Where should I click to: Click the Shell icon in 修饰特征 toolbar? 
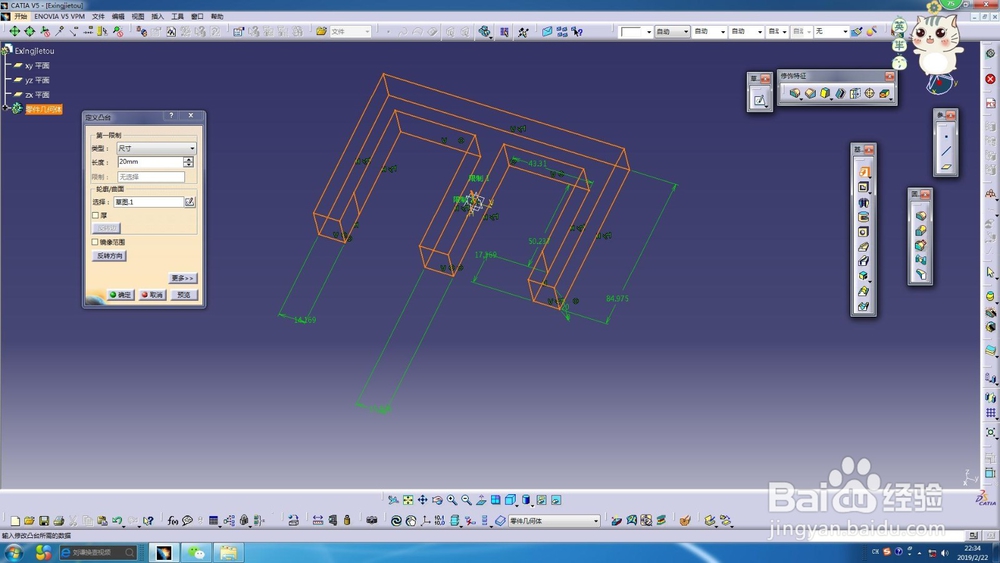[x=840, y=94]
